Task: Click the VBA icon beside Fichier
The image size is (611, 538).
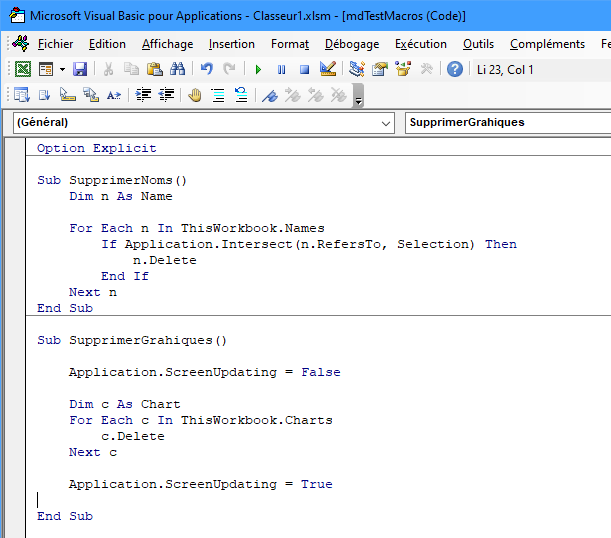Action: pyautogui.click(x=21, y=43)
